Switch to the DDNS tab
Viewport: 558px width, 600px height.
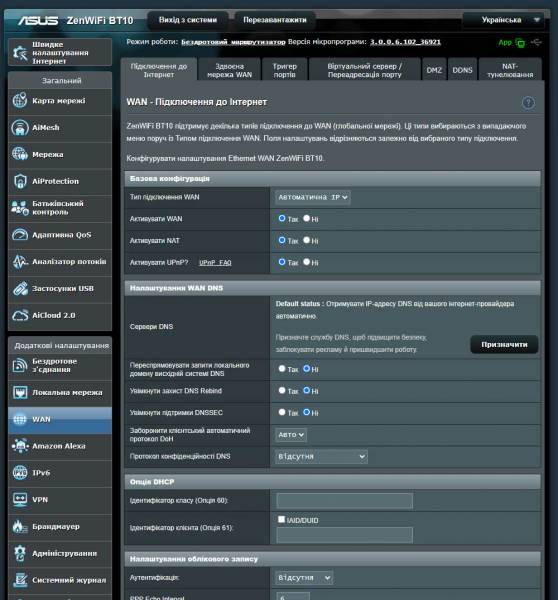pos(462,70)
